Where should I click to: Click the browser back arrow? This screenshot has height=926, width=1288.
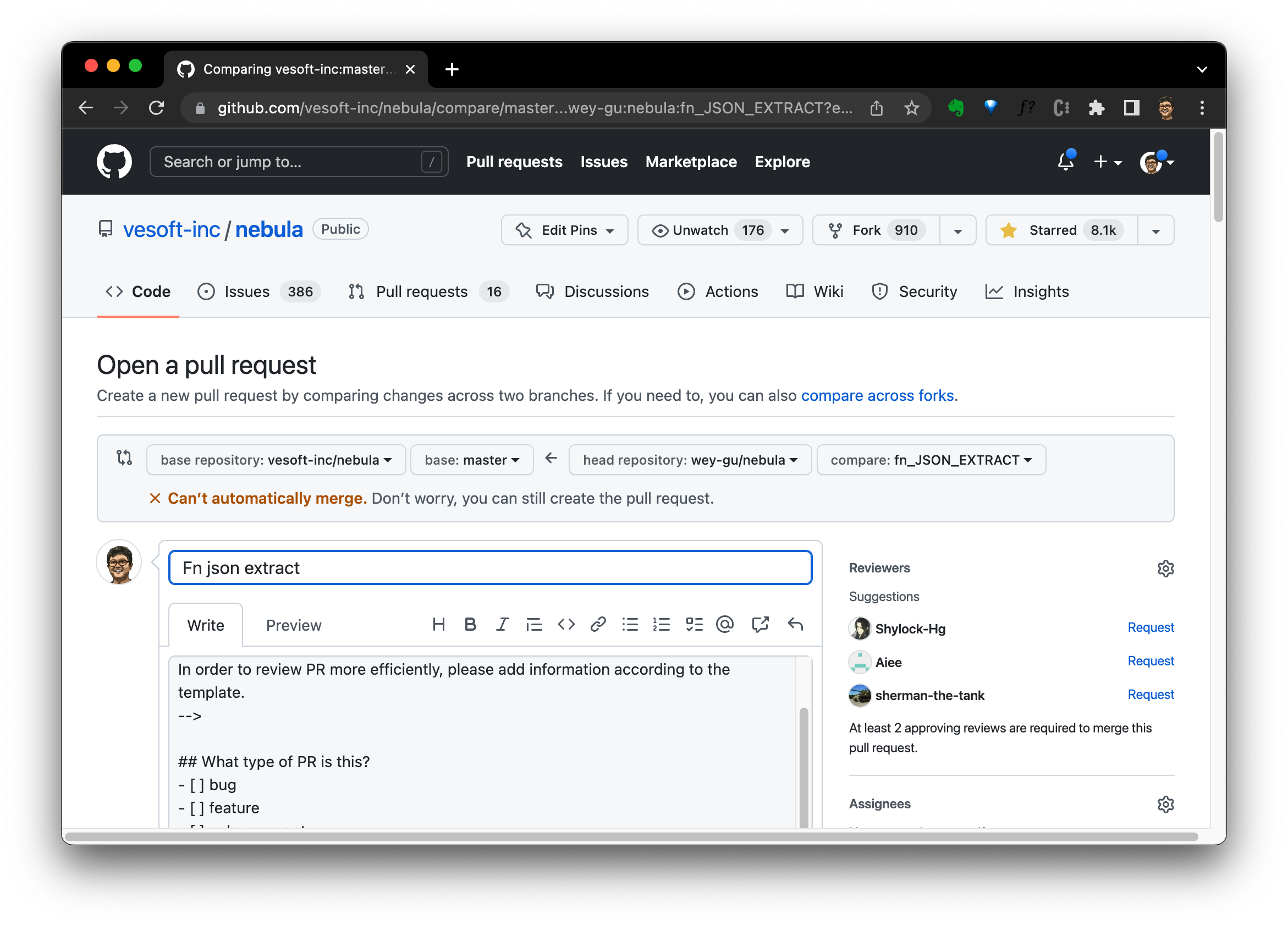(x=86, y=107)
